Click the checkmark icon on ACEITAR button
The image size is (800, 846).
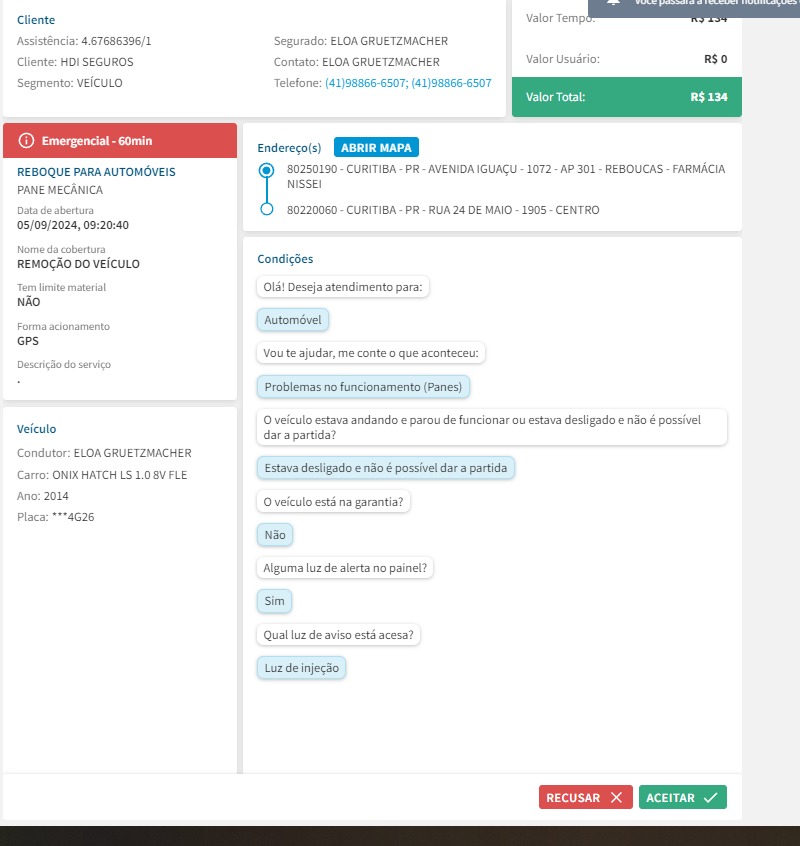(x=711, y=797)
